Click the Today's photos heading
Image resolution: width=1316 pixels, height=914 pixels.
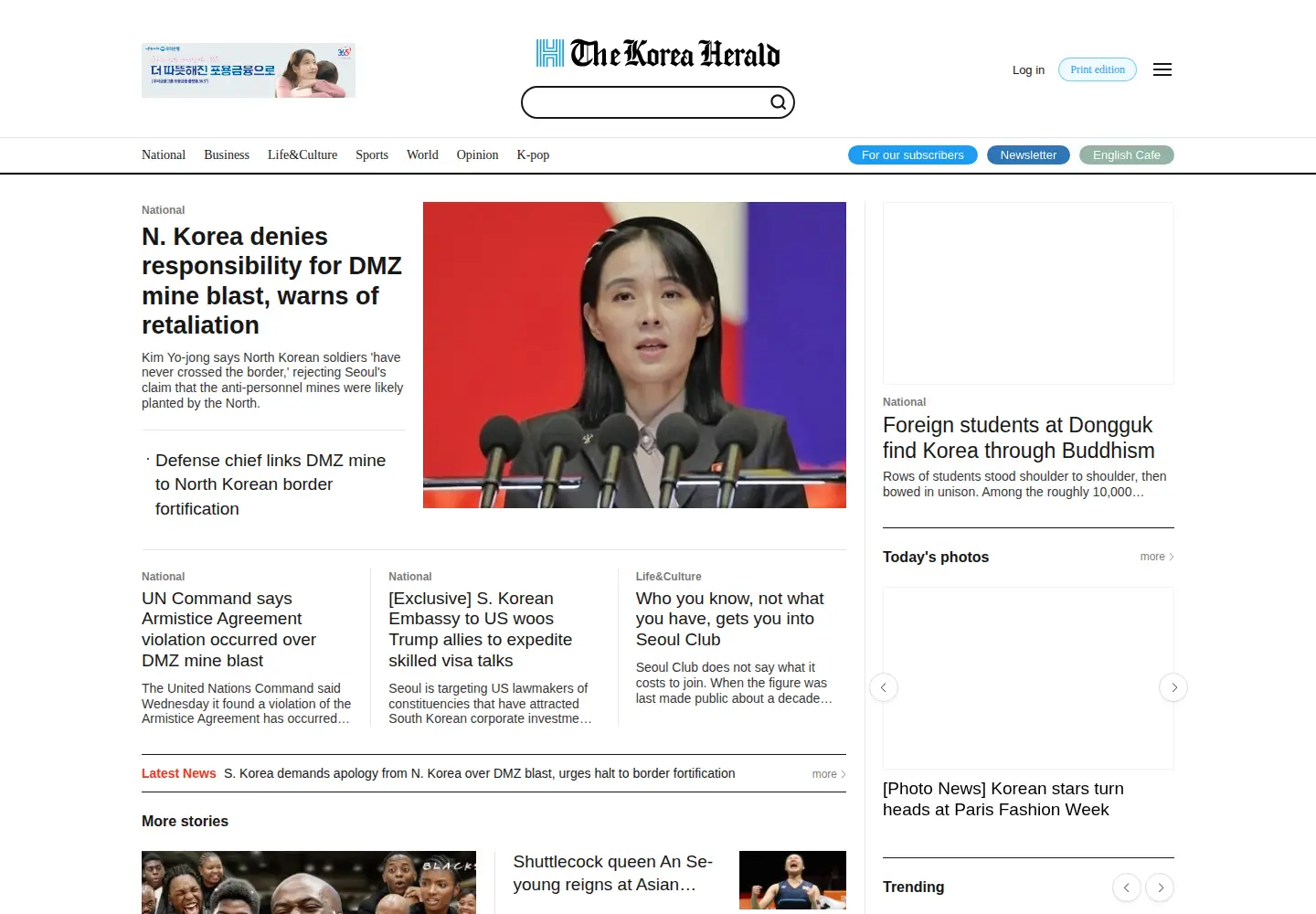point(936,557)
